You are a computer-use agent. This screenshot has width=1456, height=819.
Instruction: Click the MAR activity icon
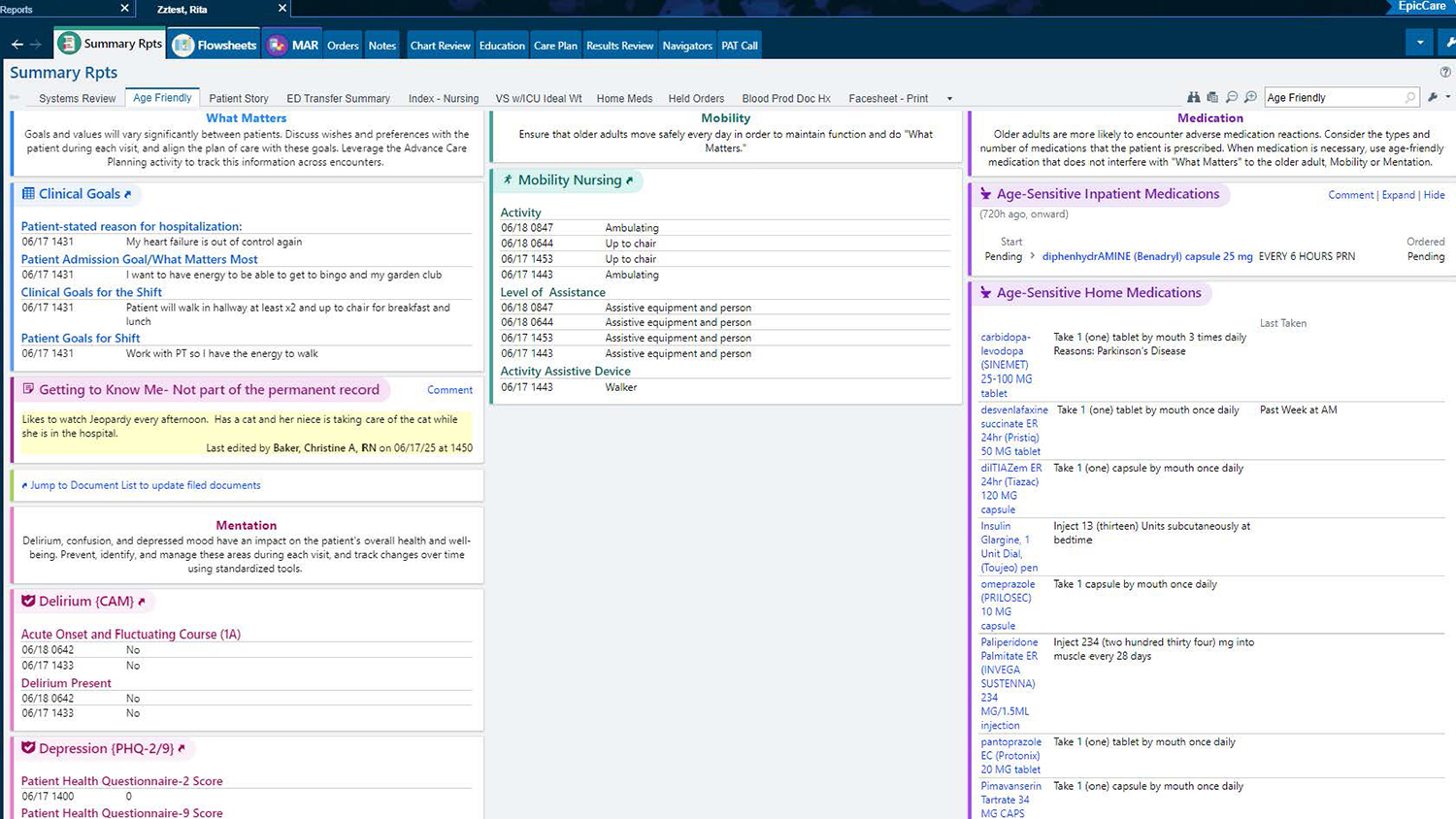pyautogui.click(x=278, y=46)
